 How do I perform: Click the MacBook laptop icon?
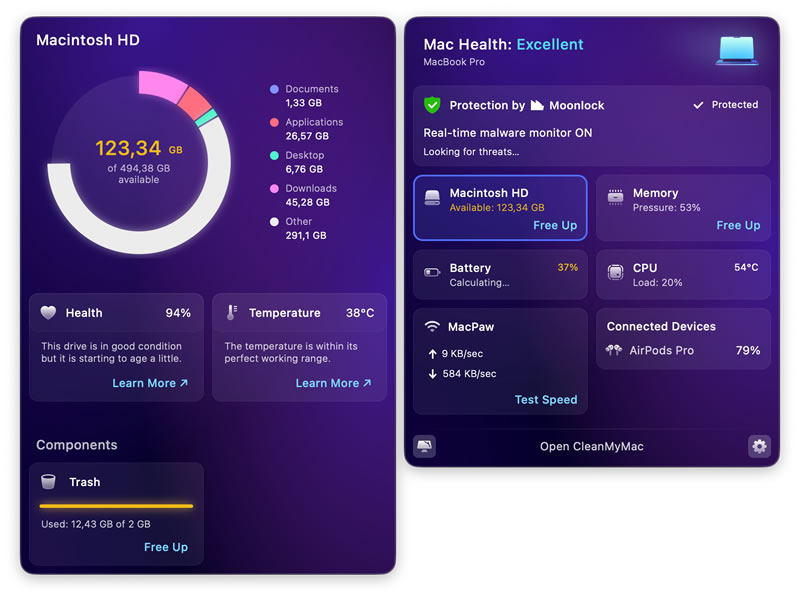(x=737, y=51)
